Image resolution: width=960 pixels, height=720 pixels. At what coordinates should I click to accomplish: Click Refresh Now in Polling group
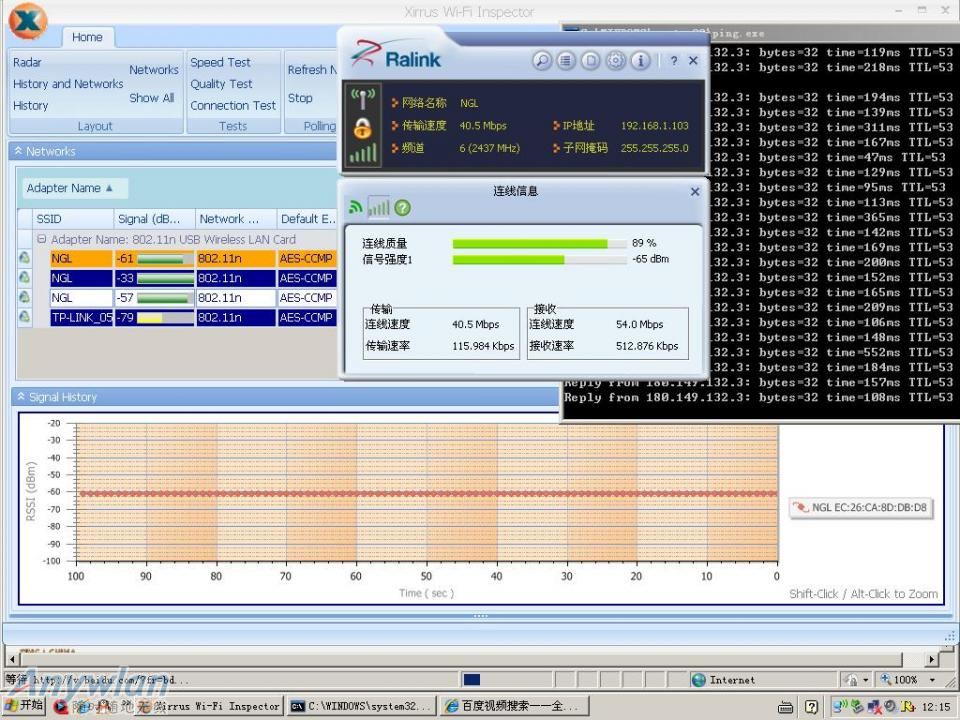pyautogui.click(x=312, y=70)
